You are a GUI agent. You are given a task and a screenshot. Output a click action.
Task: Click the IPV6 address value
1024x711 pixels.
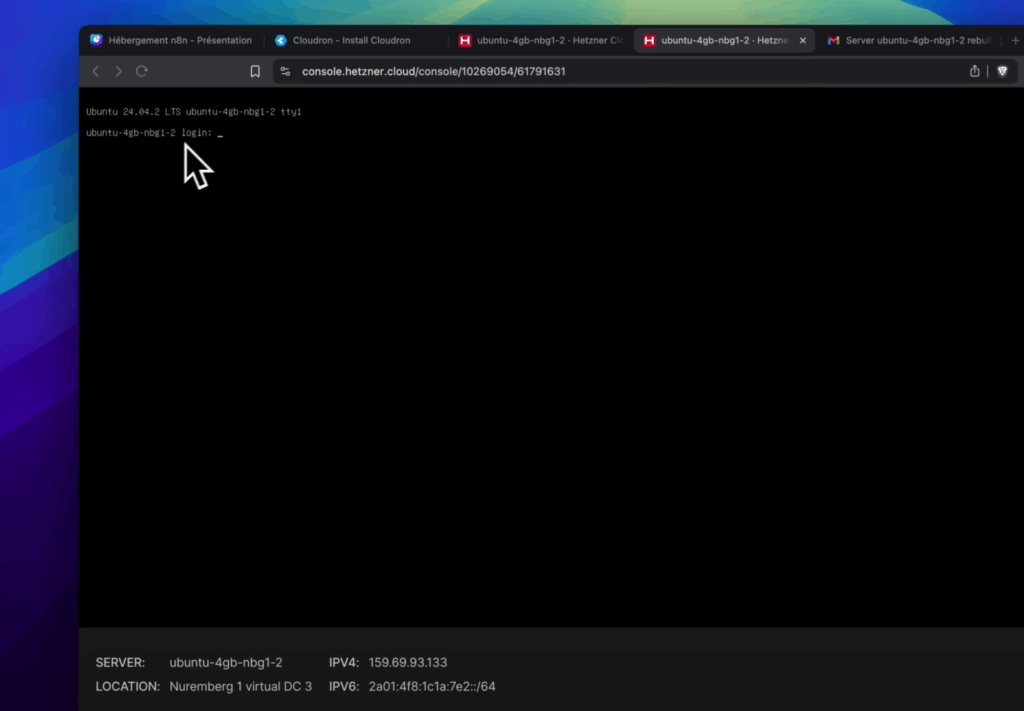point(432,686)
